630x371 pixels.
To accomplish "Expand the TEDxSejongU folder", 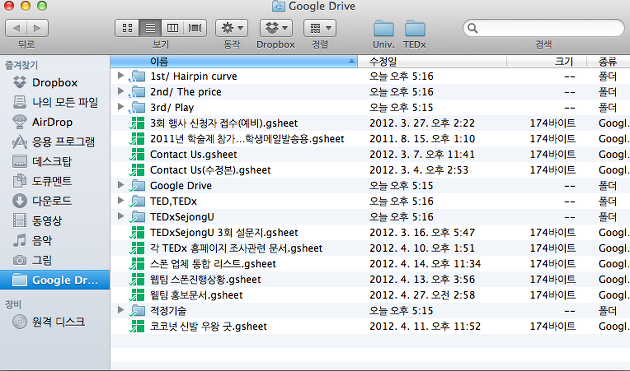I will click(120, 216).
